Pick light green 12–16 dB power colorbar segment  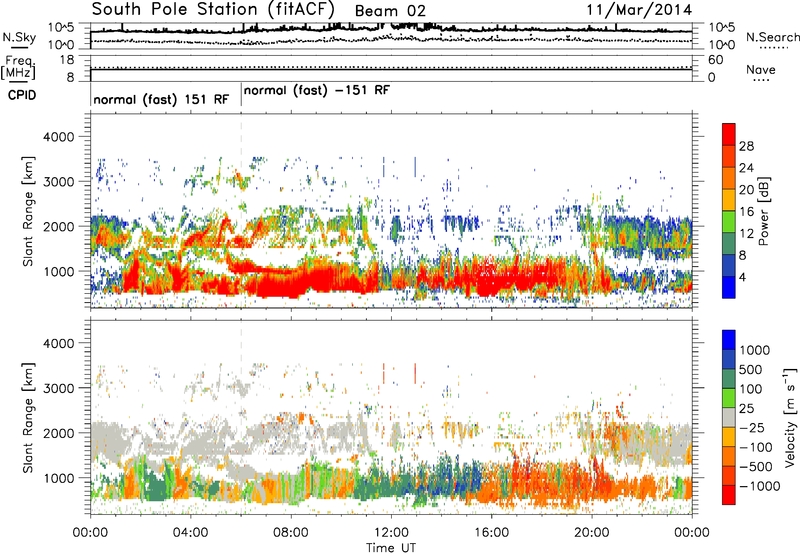coord(729,222)
